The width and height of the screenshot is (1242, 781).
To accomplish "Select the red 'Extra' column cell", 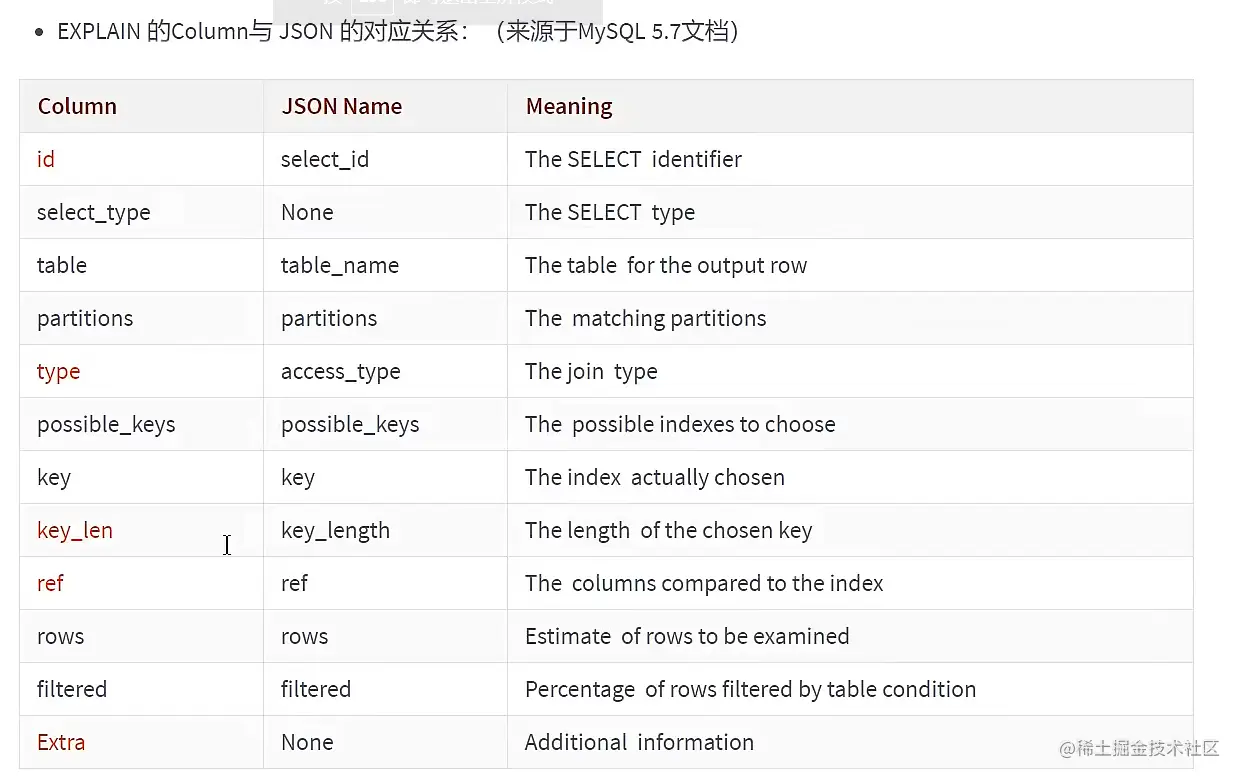I will point(61,742).
